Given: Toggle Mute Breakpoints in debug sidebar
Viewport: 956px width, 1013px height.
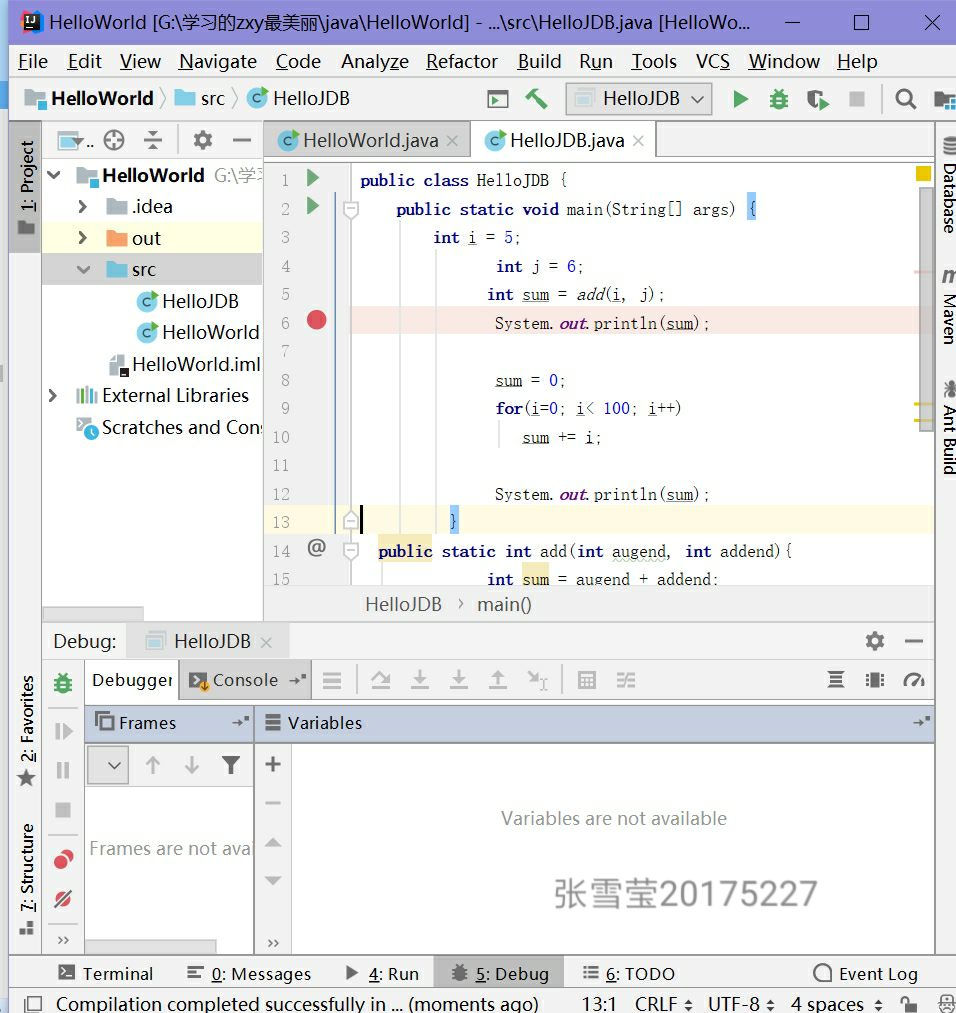Looking at the screenshot, I should (63, 899).
